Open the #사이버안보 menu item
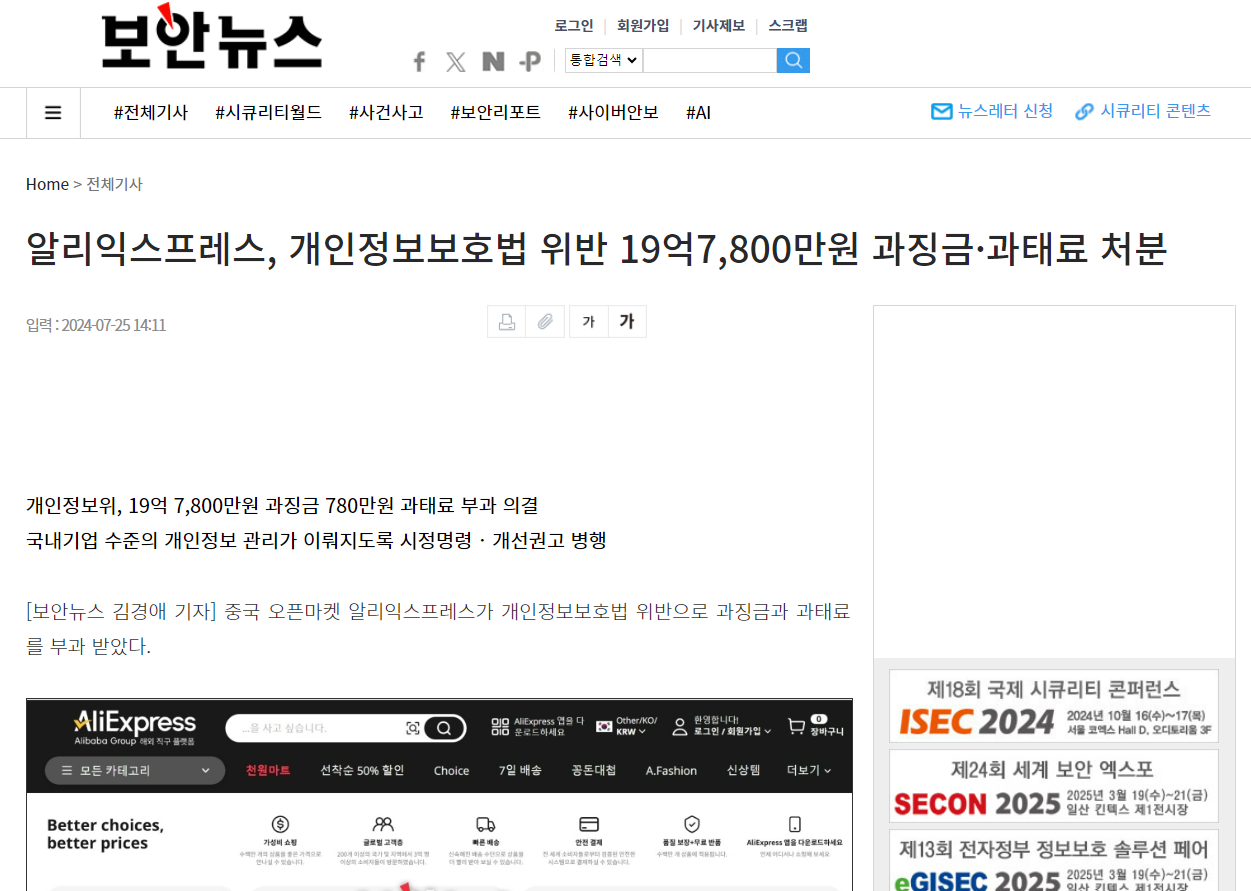 (613, 113)
